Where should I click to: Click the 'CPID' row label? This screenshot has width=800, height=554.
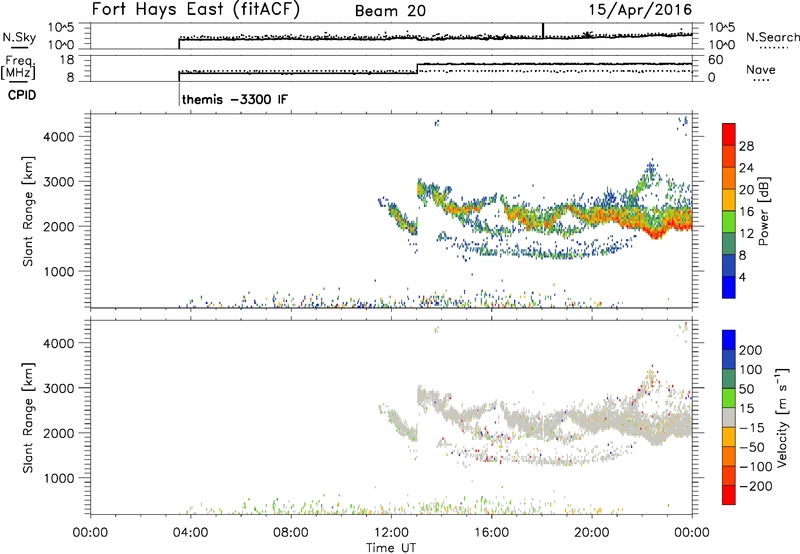coord(22,95)
